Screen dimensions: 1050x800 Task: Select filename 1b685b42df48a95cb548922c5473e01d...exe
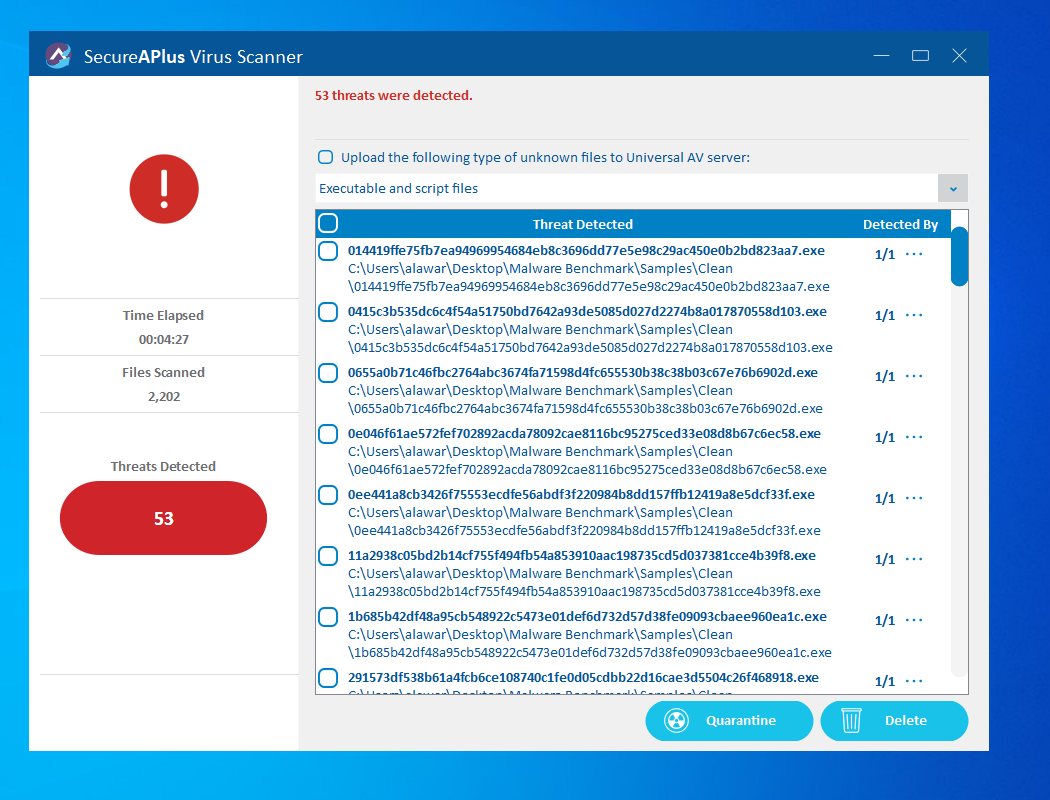pos(587,616)
